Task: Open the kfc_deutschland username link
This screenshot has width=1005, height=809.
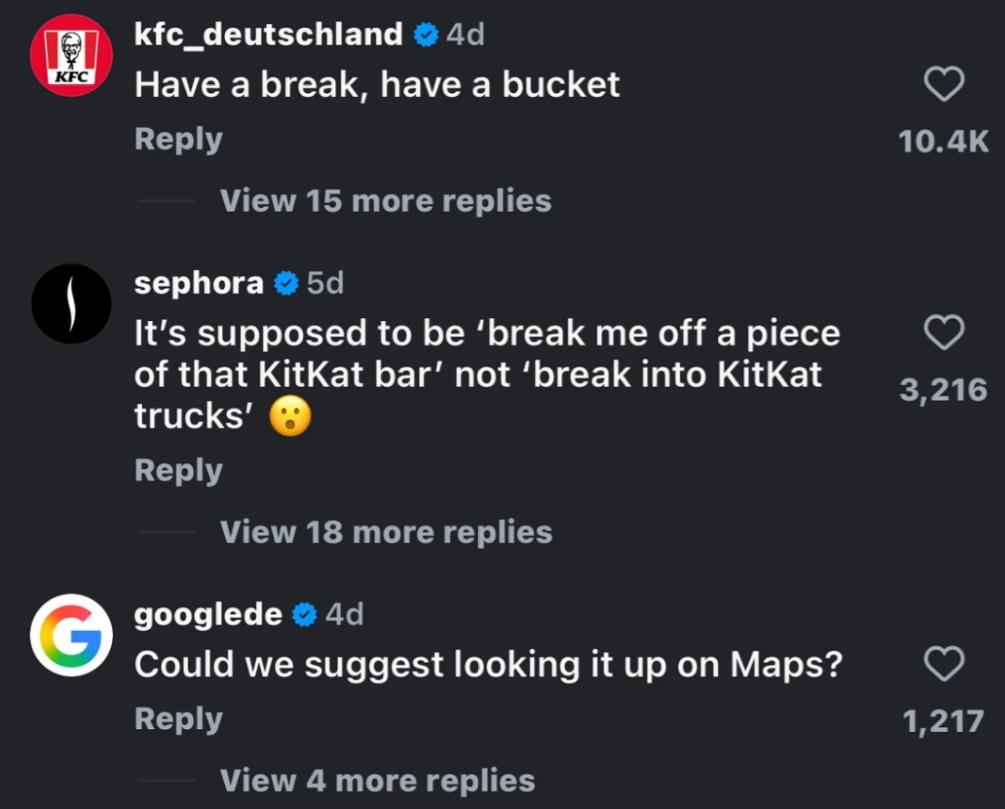Action: click(x=268, y=35)
